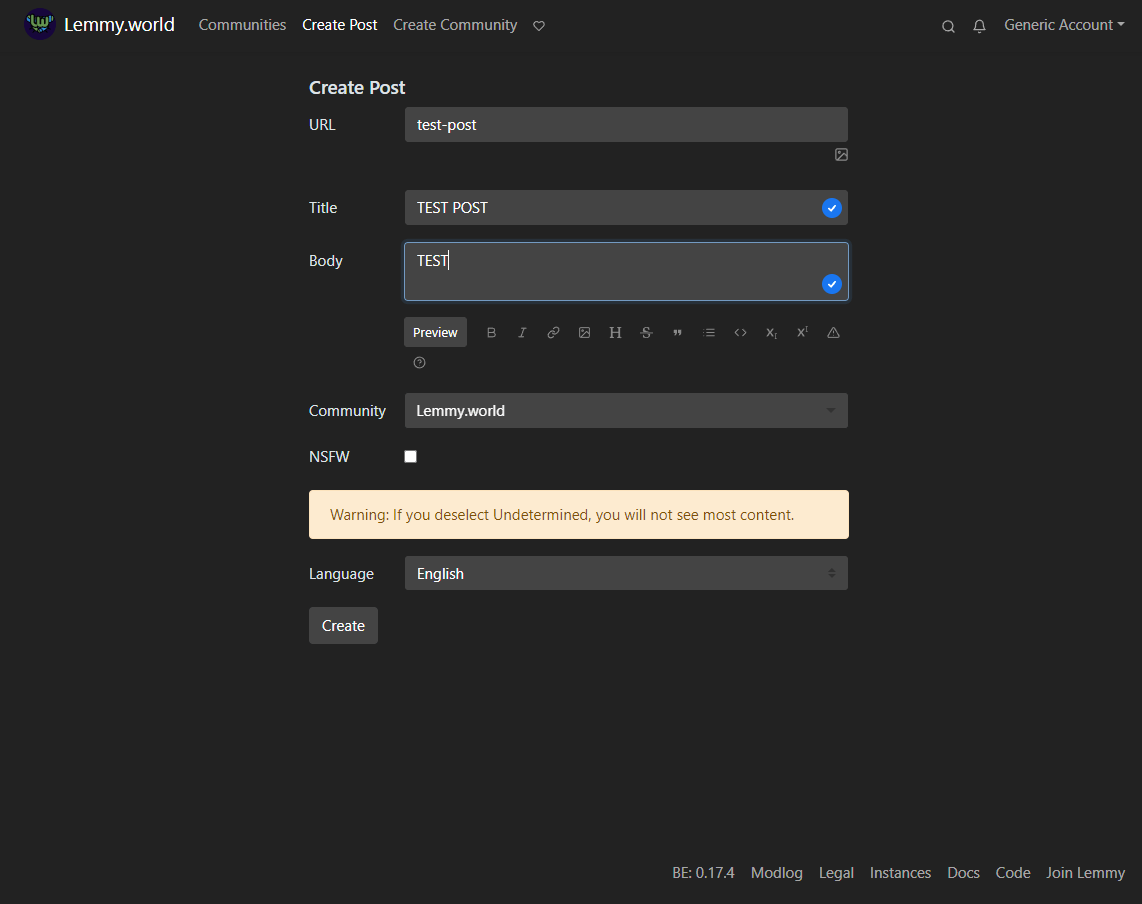The width and height of the screenshot is (1142, 904).
Task: Toggle the NSFW checkbox
Action: click(x=410, y=456)
